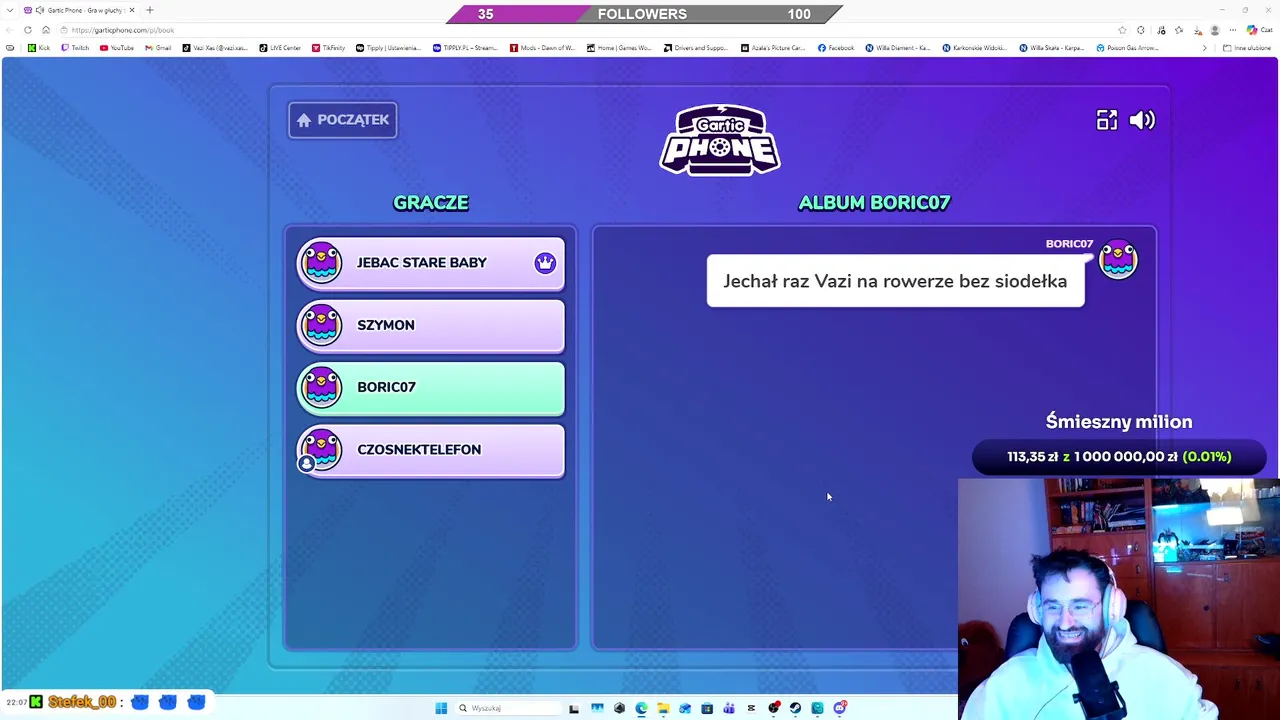Viewport: 1280px width, 720px height.
Task: Click sentence 'Jechał raz Vazi na rowerze bez siodełka'
Action: (895, 281)
